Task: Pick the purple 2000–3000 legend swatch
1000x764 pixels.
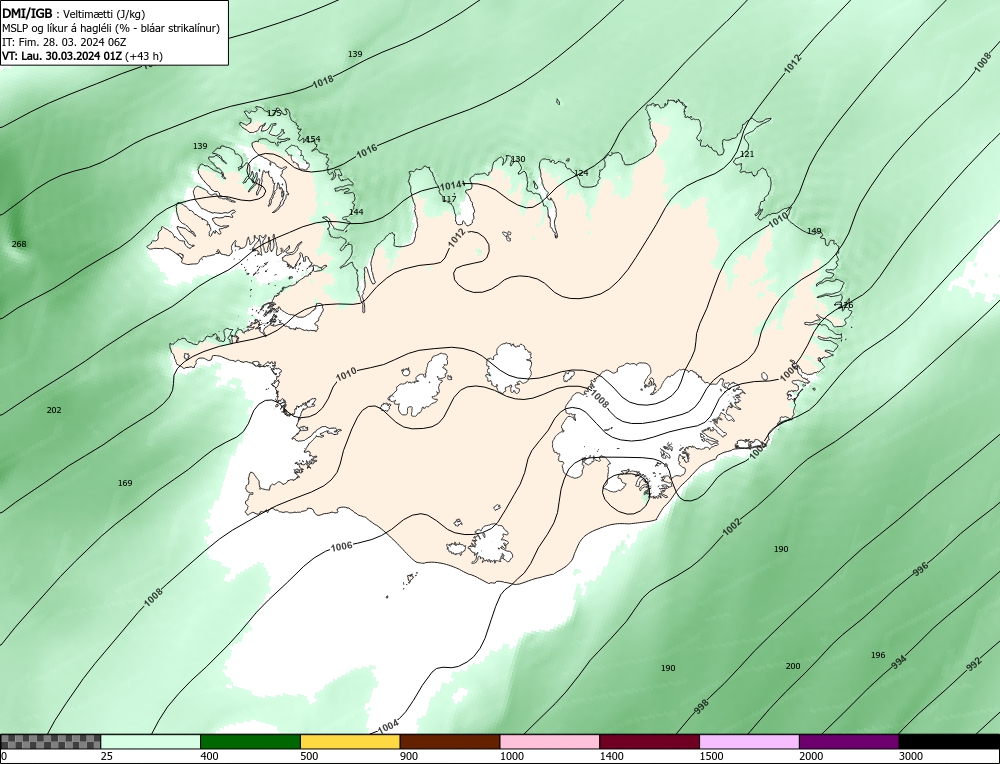Action: [849, 741]
